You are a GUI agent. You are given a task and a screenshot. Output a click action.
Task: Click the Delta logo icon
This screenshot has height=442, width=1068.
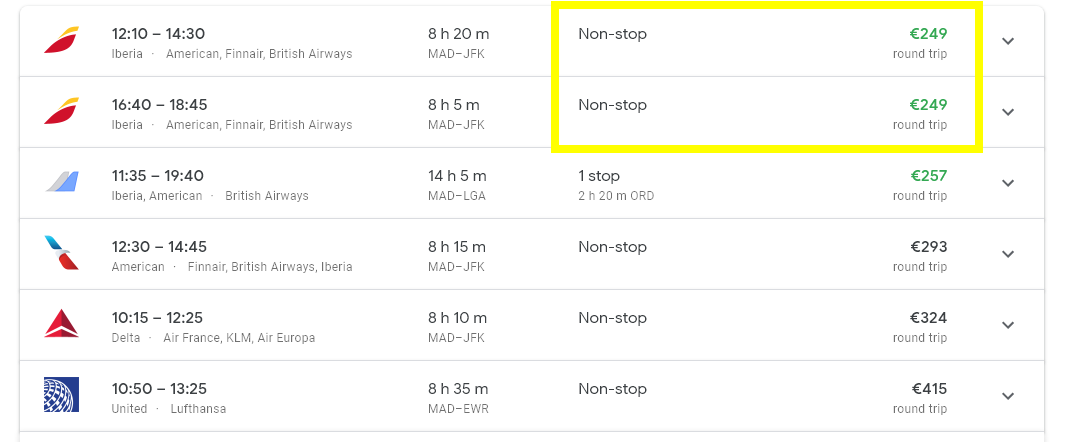(61, 323)
